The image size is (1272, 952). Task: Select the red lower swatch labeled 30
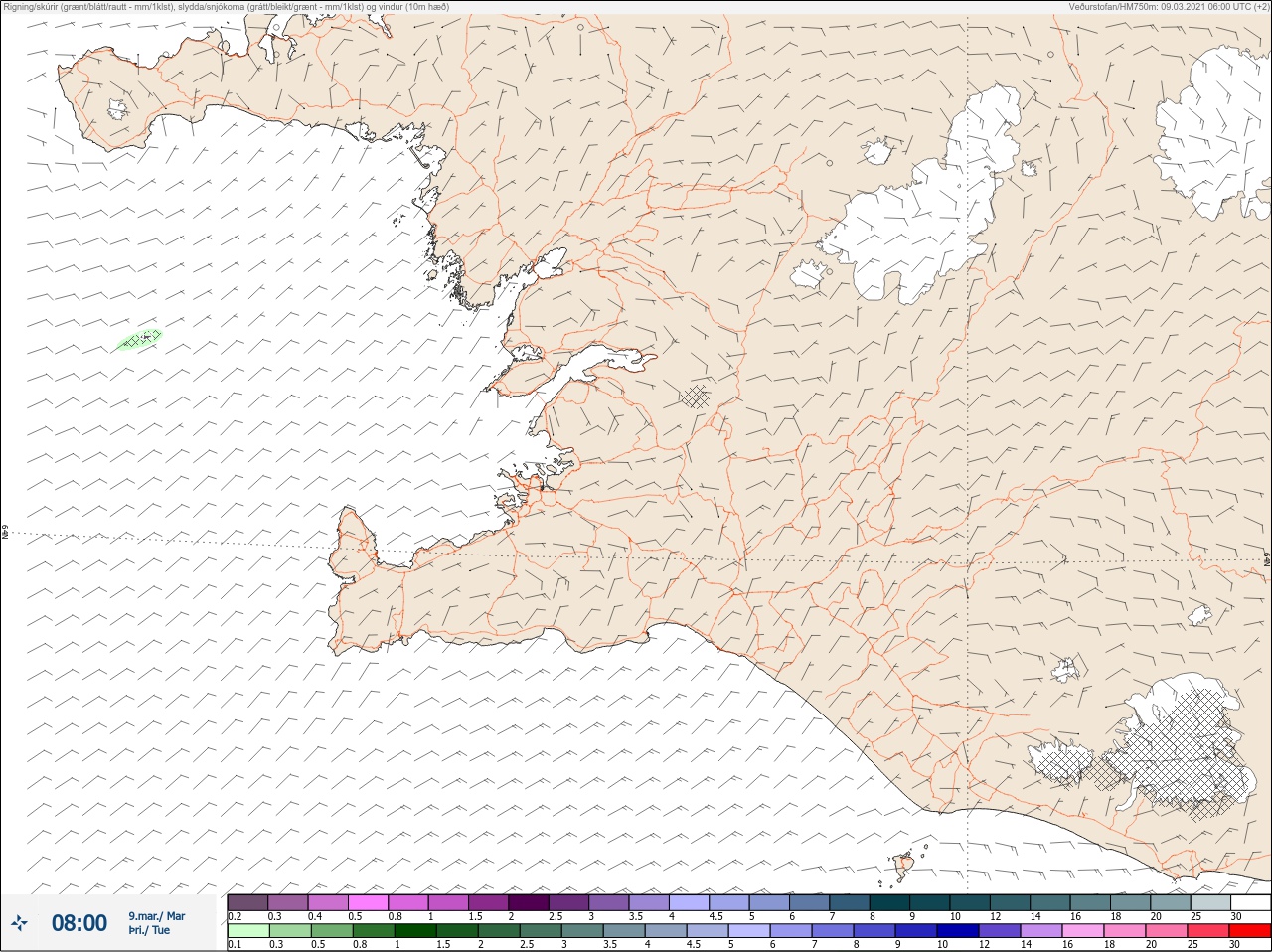[x=1250, y=931]
